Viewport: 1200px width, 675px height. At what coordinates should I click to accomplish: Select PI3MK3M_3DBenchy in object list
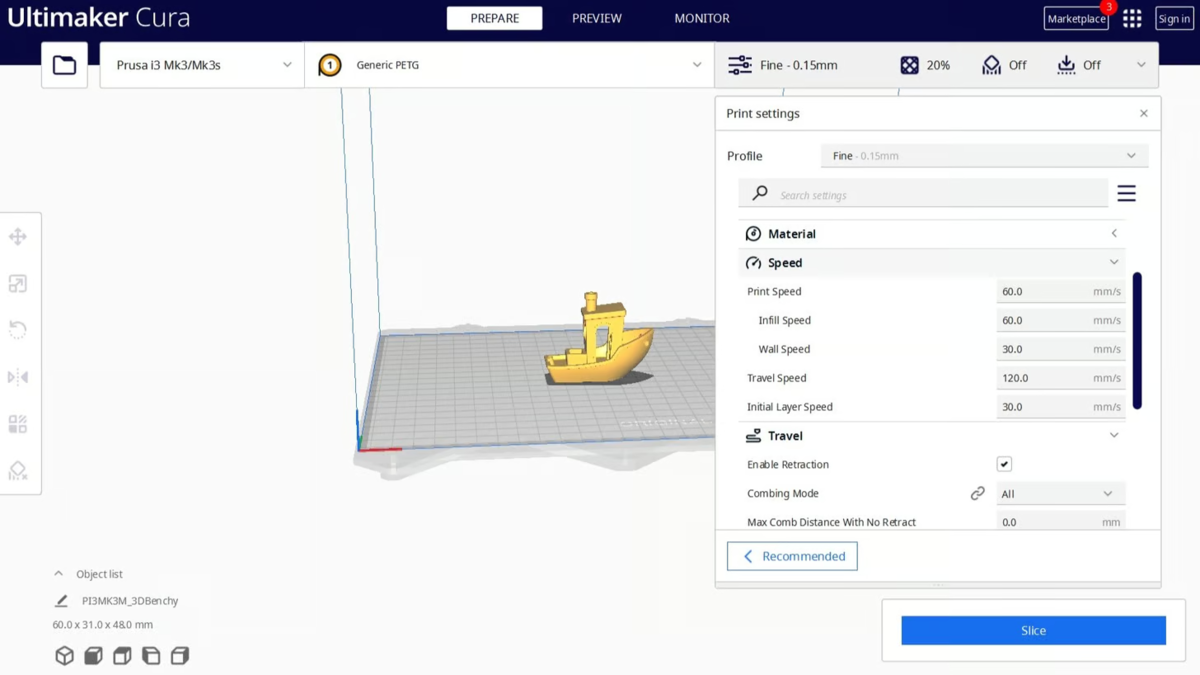130,601
